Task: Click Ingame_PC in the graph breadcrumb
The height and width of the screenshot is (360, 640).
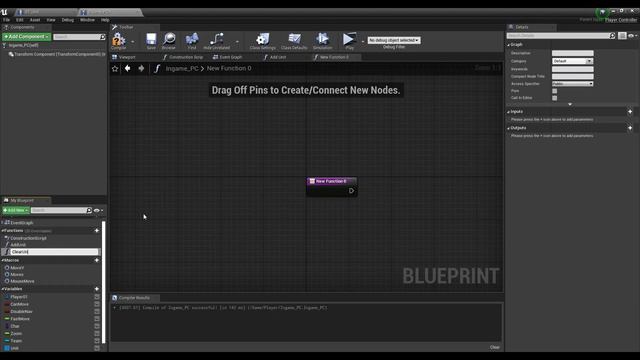Action: 182,69
